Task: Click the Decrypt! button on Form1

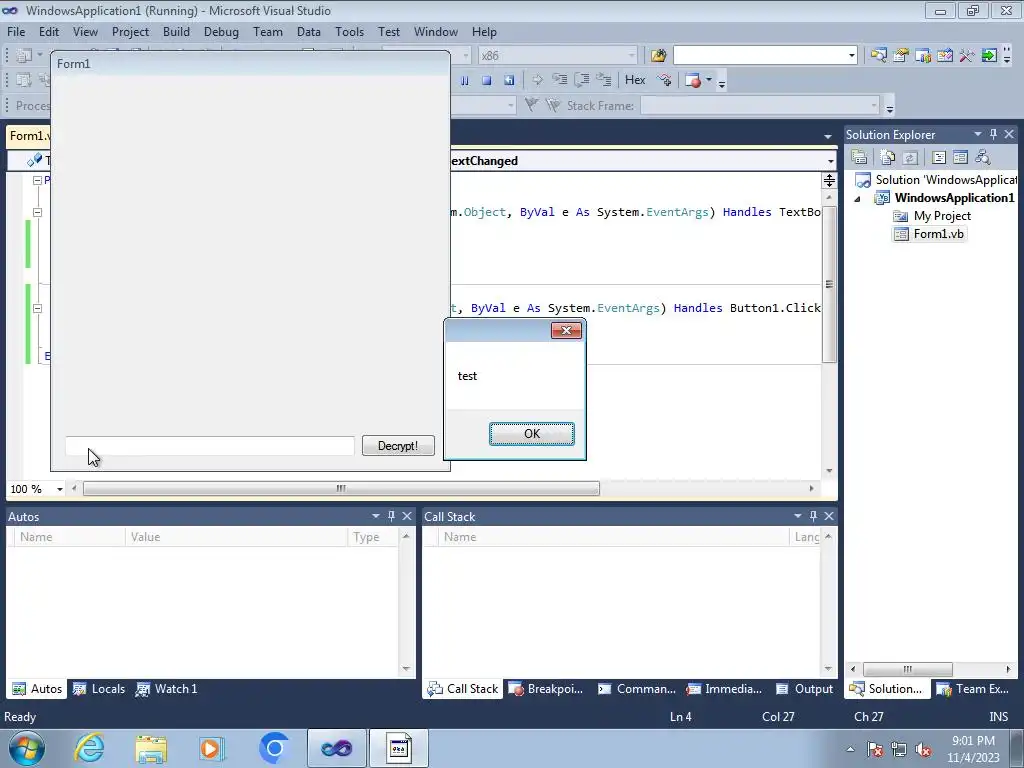Action: [x=398, y=446]
